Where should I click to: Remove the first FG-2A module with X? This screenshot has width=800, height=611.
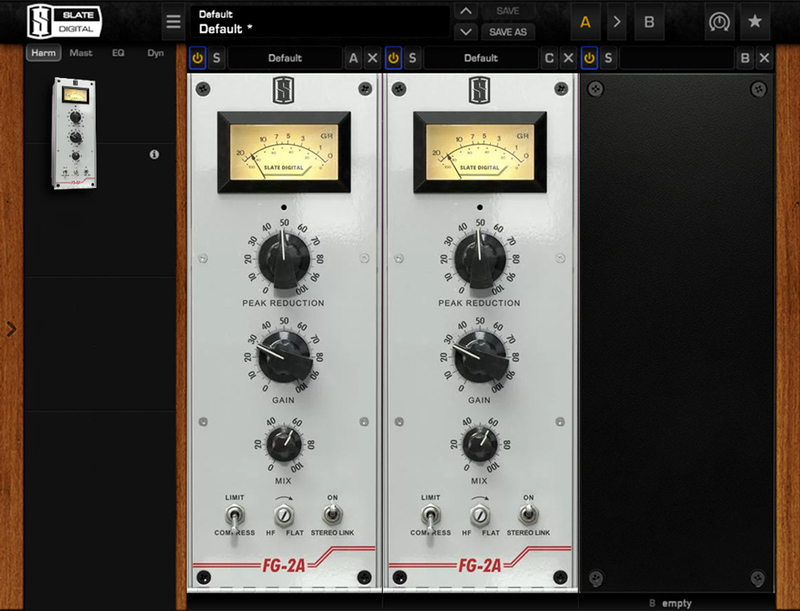pos(372,58)
